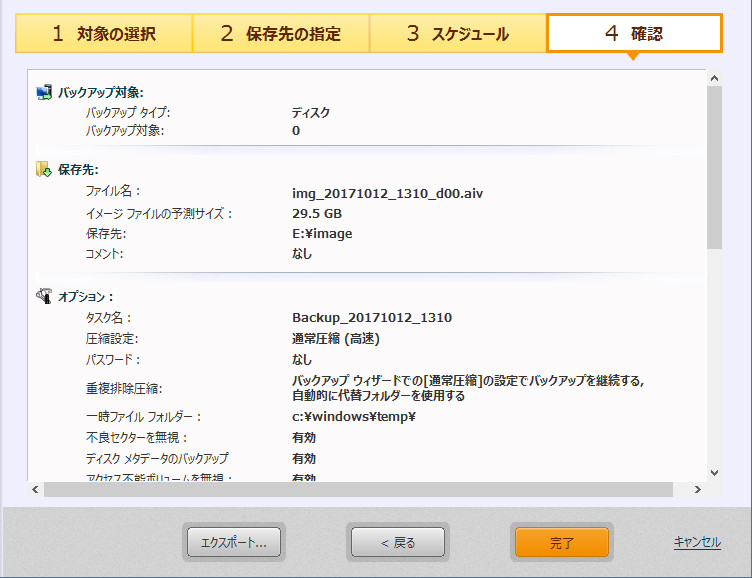Go back with the 戻る button

click(x=397, y=543)
